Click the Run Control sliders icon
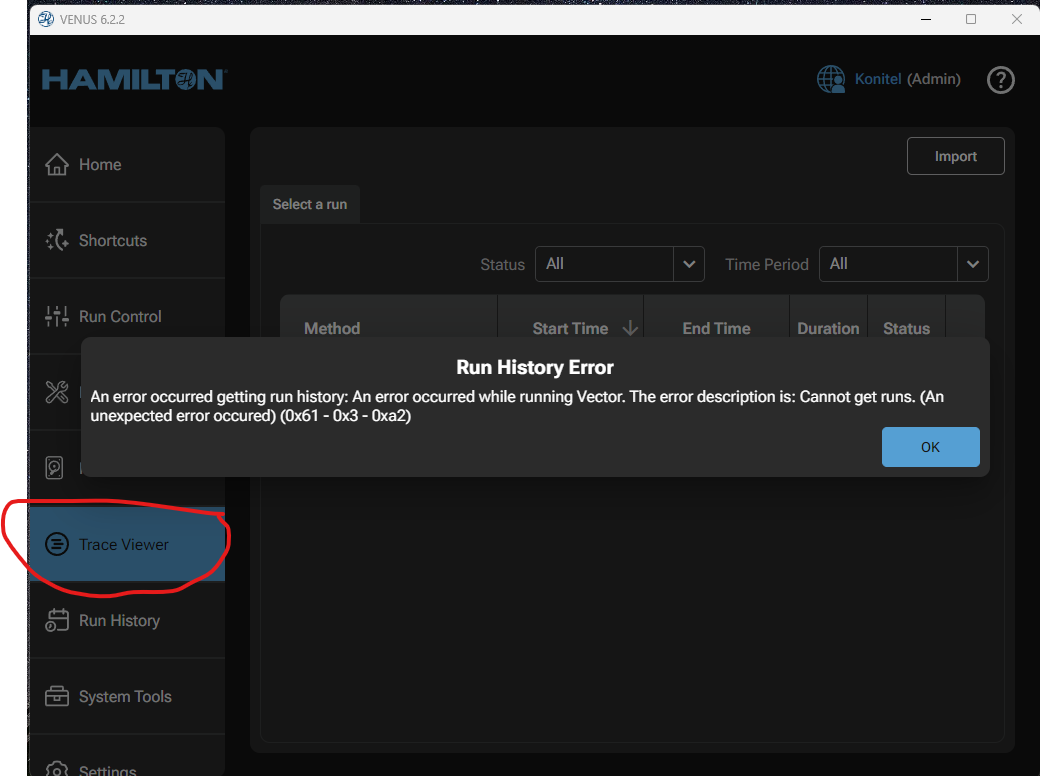This screenshot has height=776, width=1040. [57, 316]
